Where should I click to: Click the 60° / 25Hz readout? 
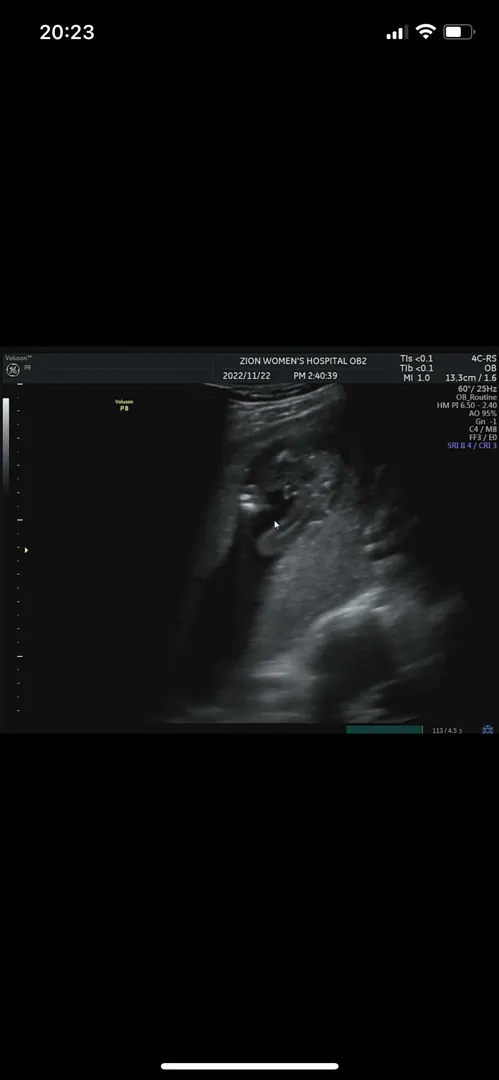click(x=477, y=389)
